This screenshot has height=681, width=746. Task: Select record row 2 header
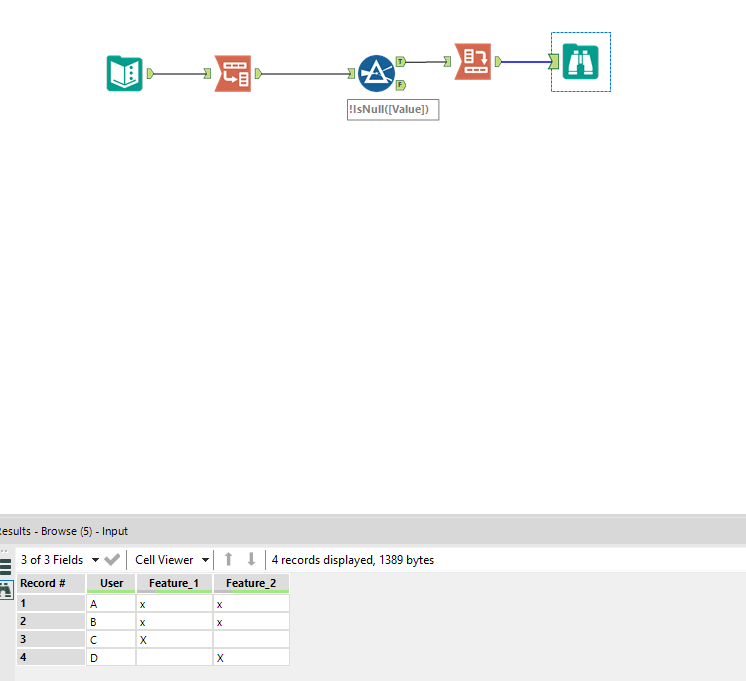51,622
